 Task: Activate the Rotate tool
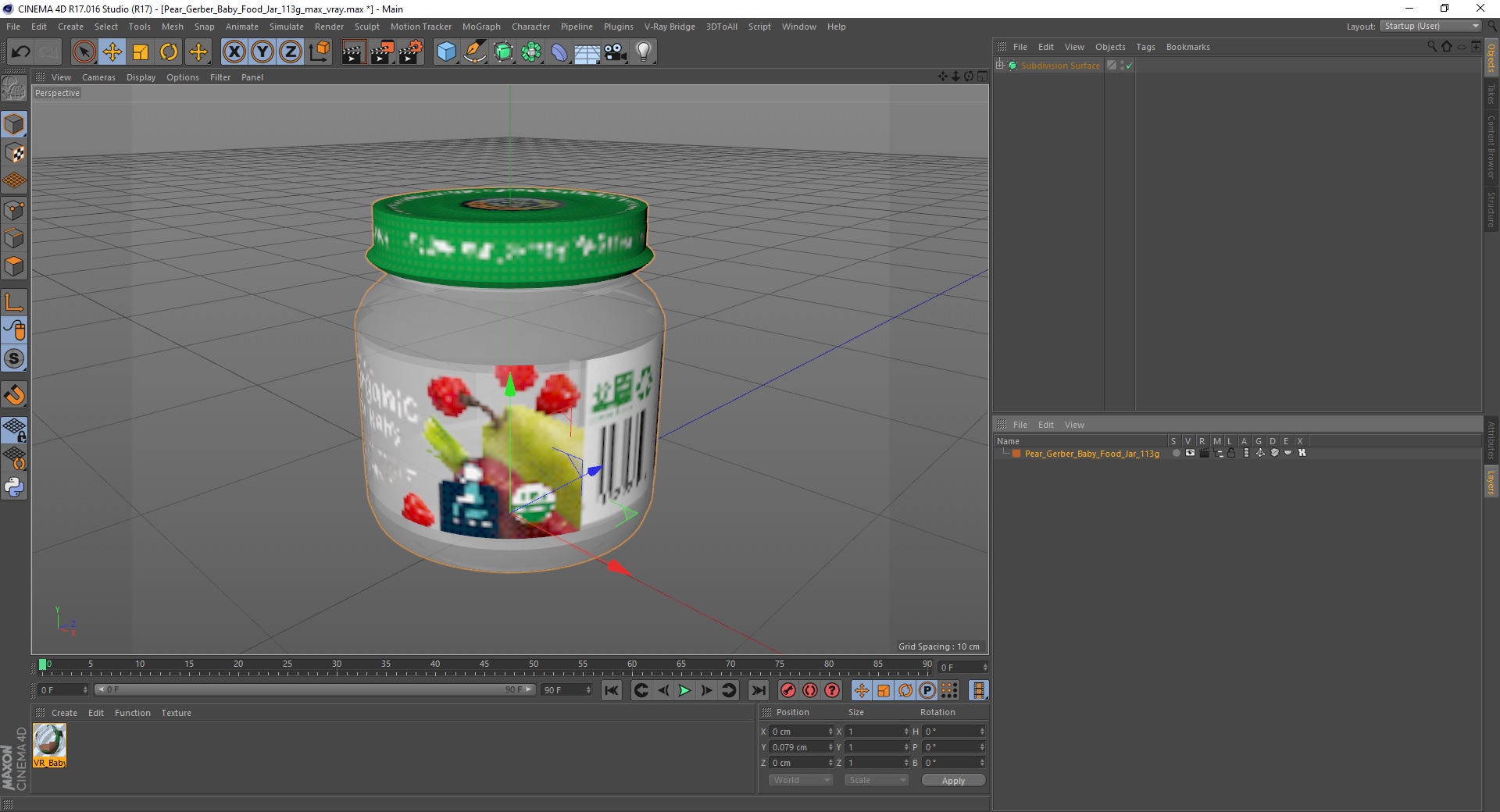[169, 52]
